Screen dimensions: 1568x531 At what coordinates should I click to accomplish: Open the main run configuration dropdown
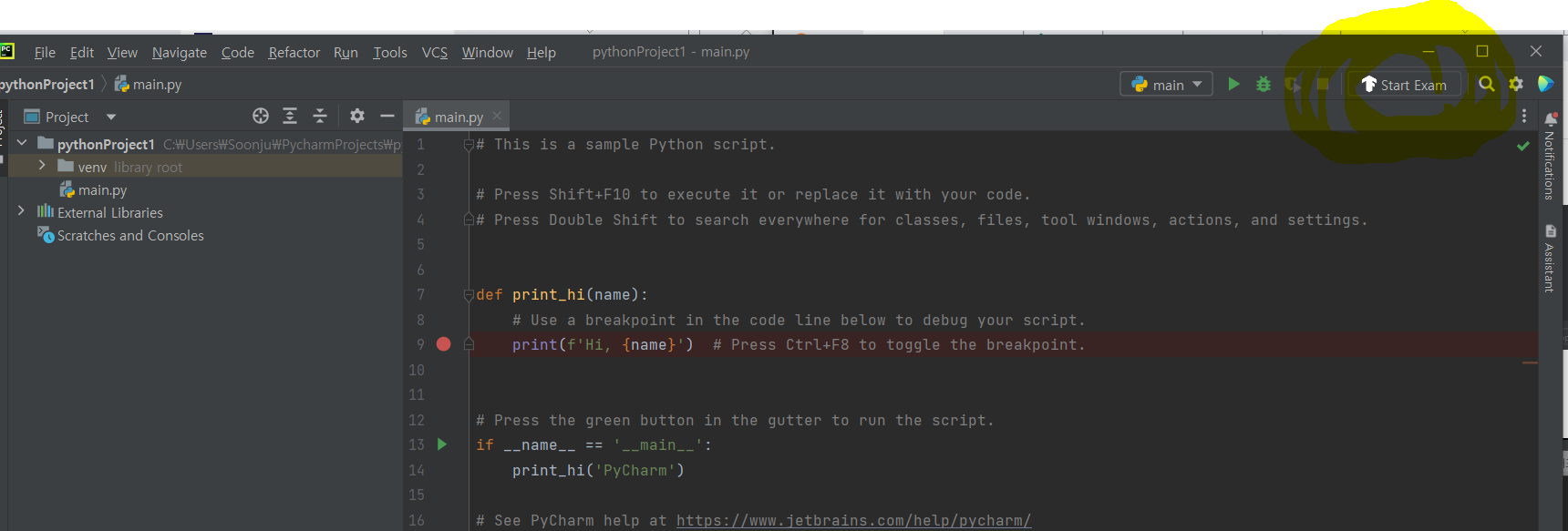coord(1166,85)
